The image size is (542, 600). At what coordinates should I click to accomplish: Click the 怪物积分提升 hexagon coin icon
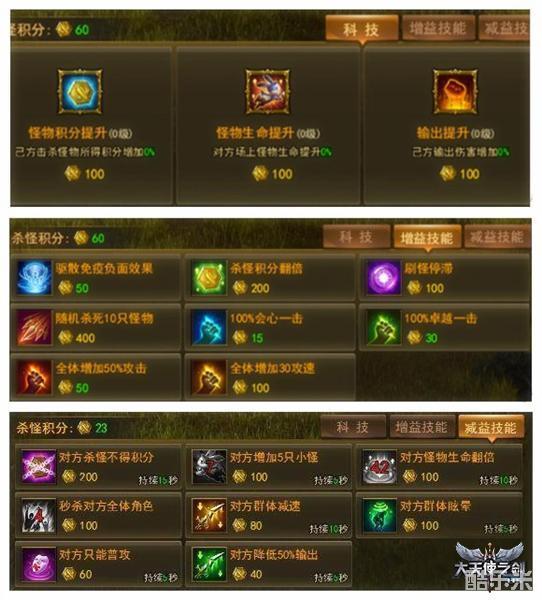coord(80,91)
